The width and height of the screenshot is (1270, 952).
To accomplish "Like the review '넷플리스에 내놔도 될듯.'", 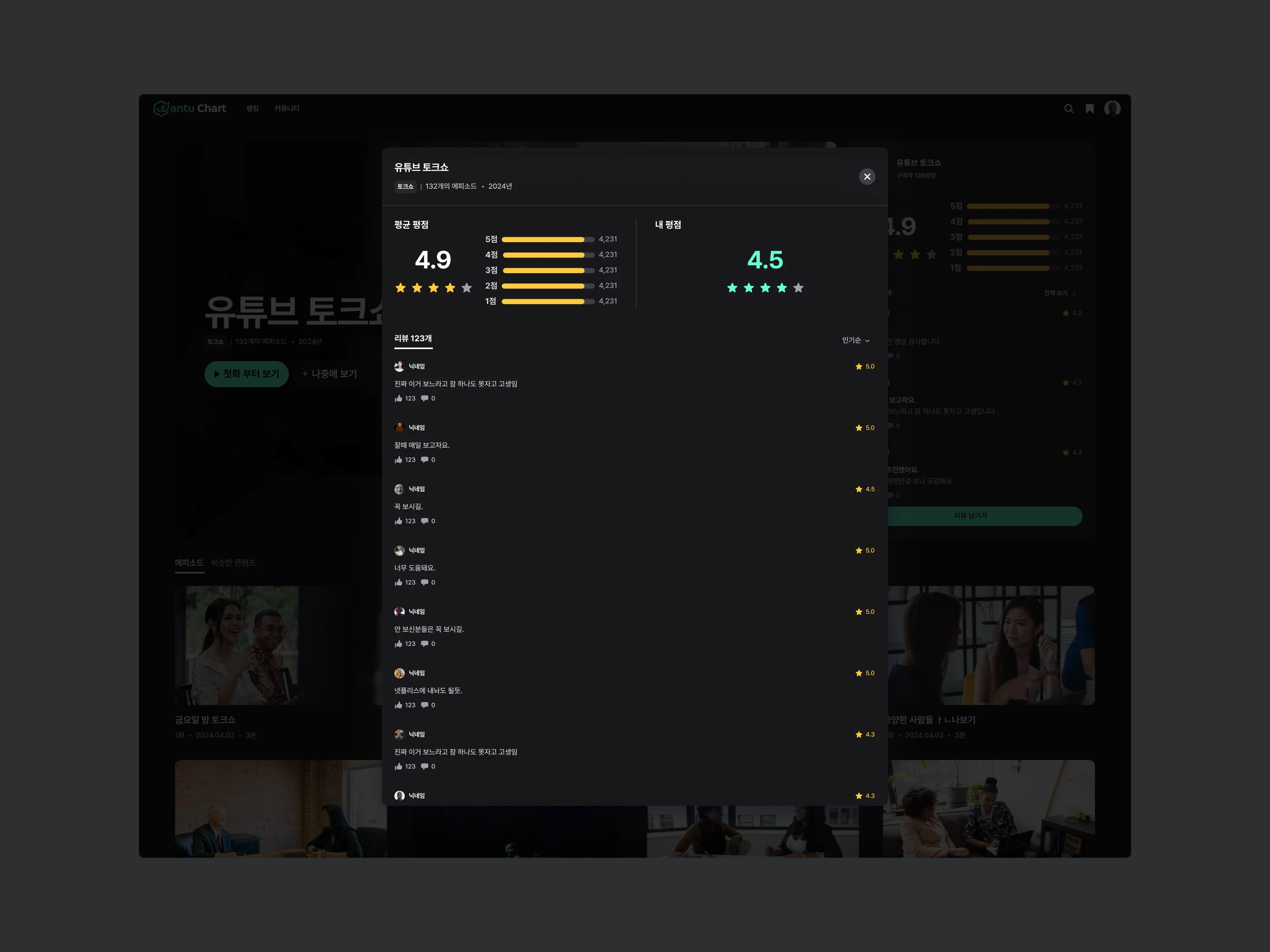I will [399, 705].
